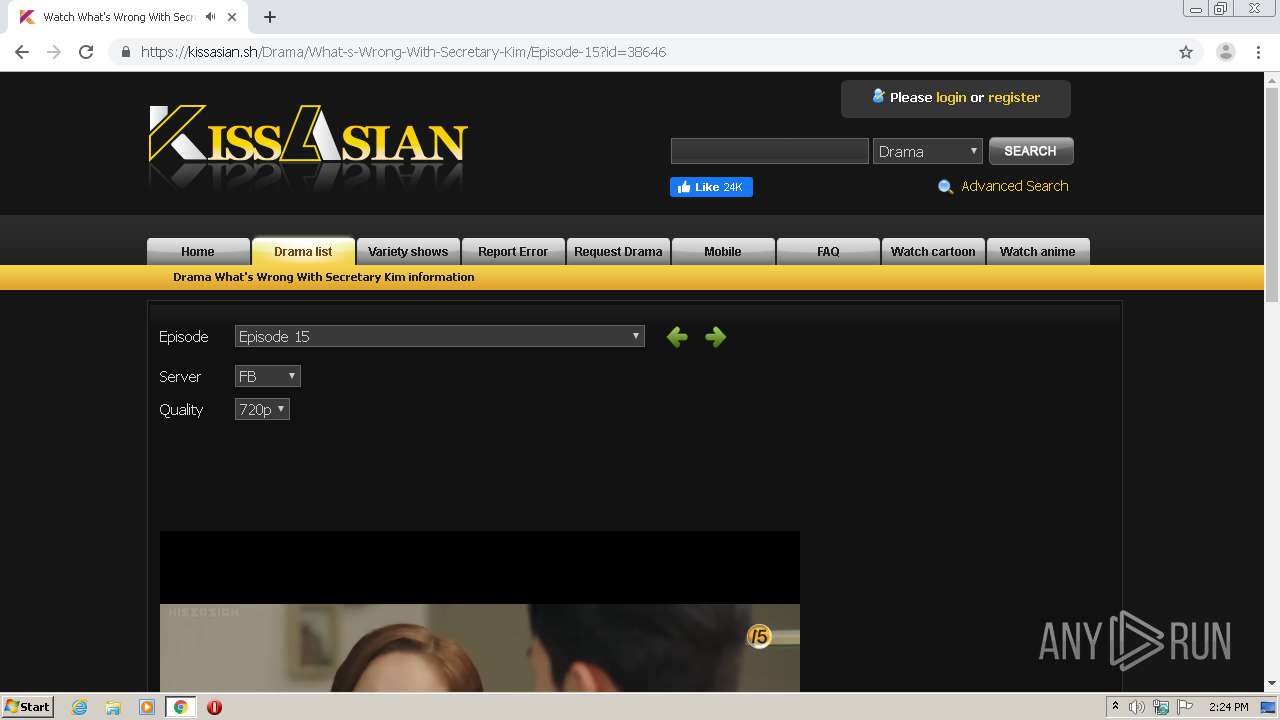1280x720 pixels.
Task: Open the Advanced Search link
Action: pos(1015,186)
